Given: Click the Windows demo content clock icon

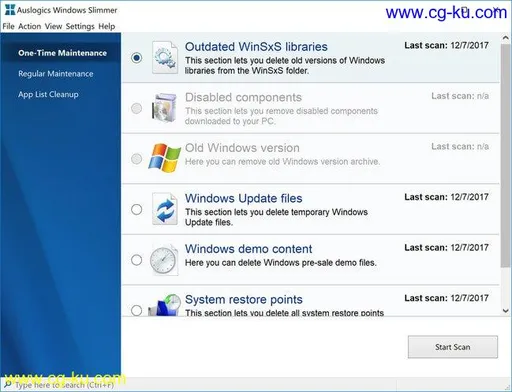Looking at the screenshot, I should (164, 260).
